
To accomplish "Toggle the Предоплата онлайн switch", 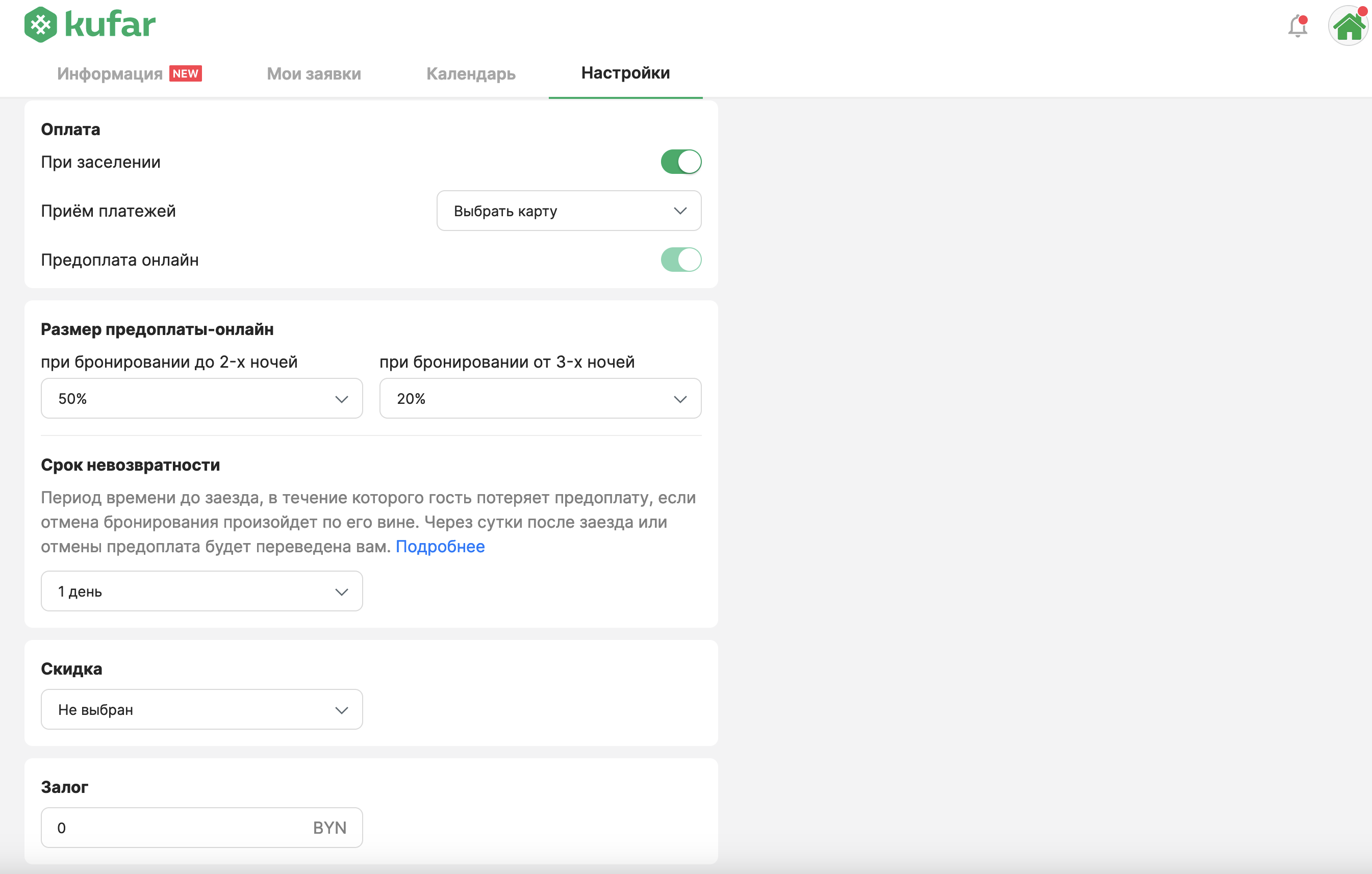I will tap(681, 260).
